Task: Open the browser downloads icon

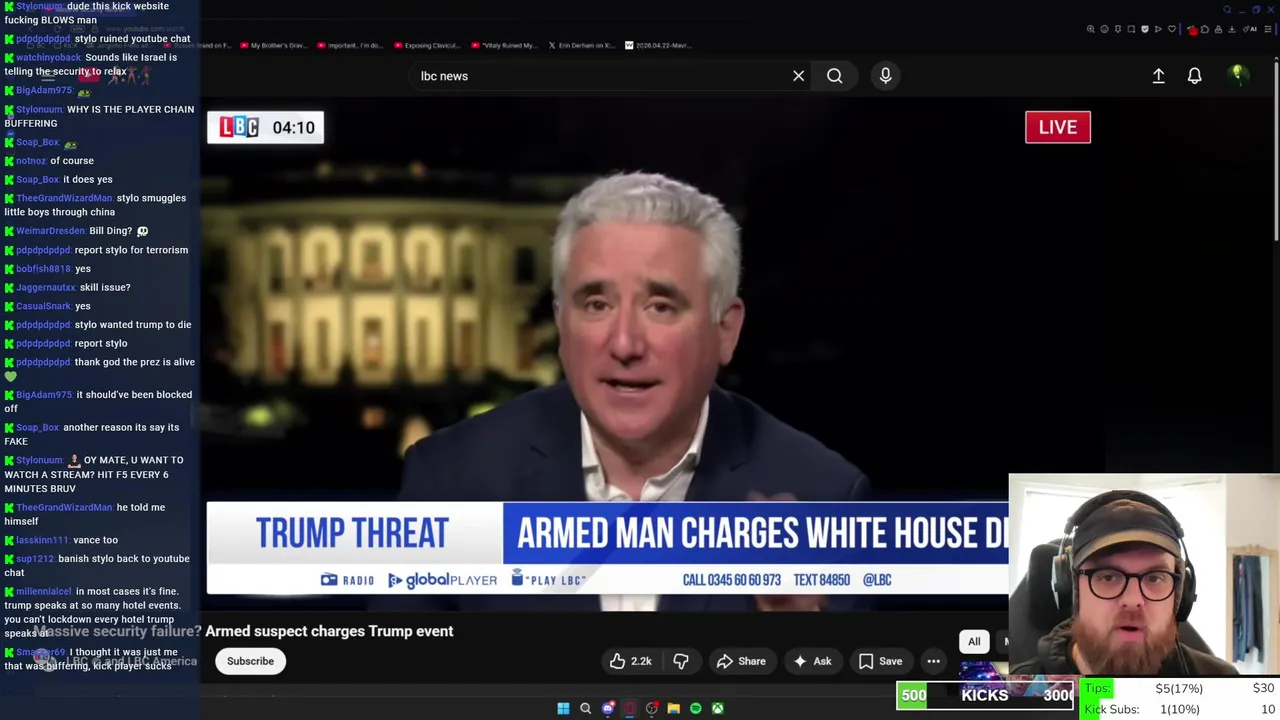Action: tap(1231, 29)
